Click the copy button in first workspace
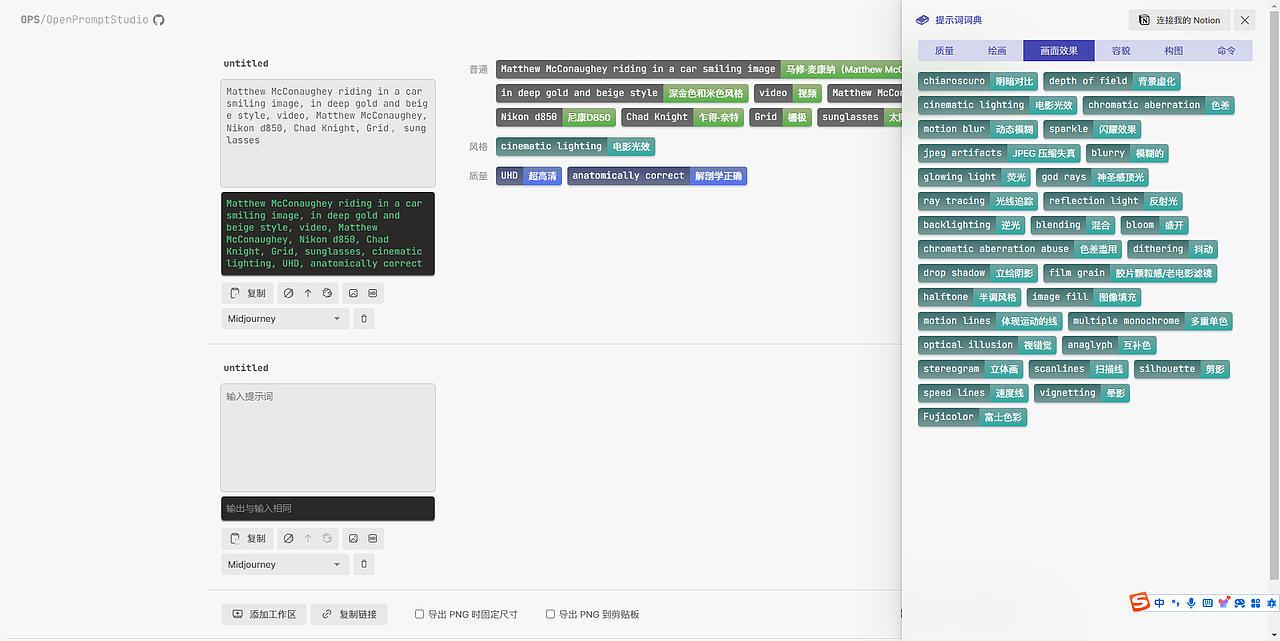The height and width of the screenshot is (641, 1280). [x=248, y=293]
